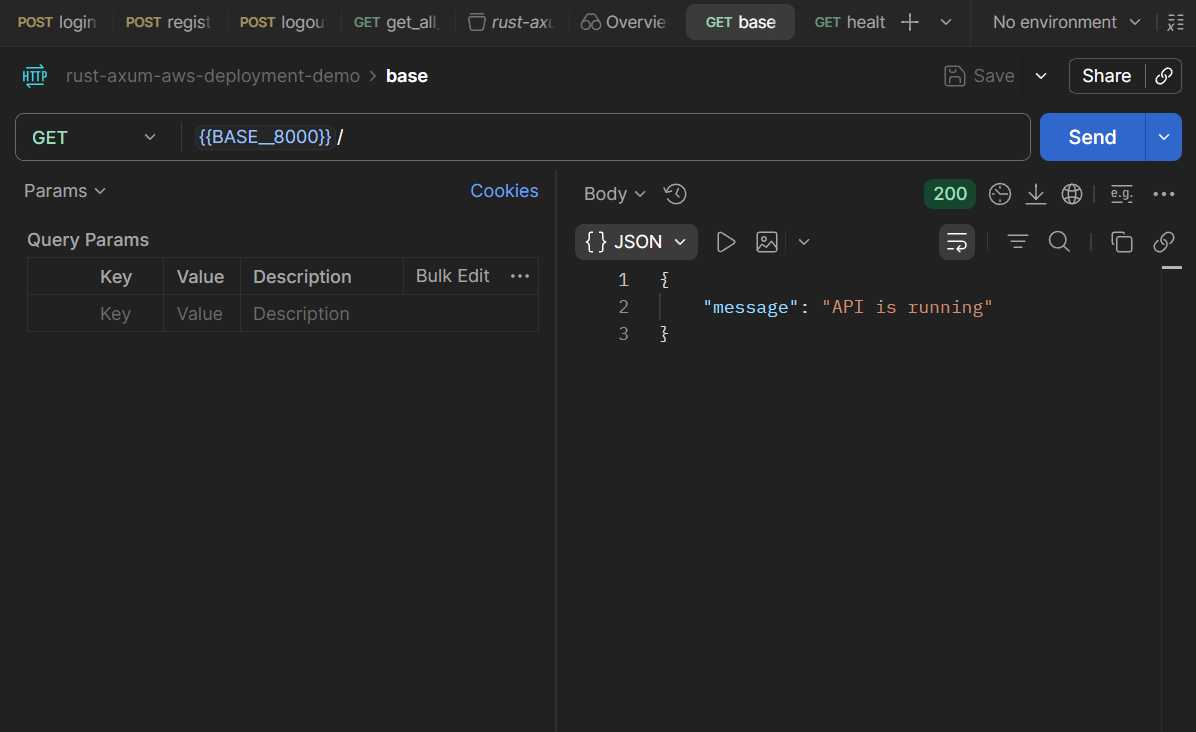
Task: Copy the response body
Action: click(x=1121, y=242)
